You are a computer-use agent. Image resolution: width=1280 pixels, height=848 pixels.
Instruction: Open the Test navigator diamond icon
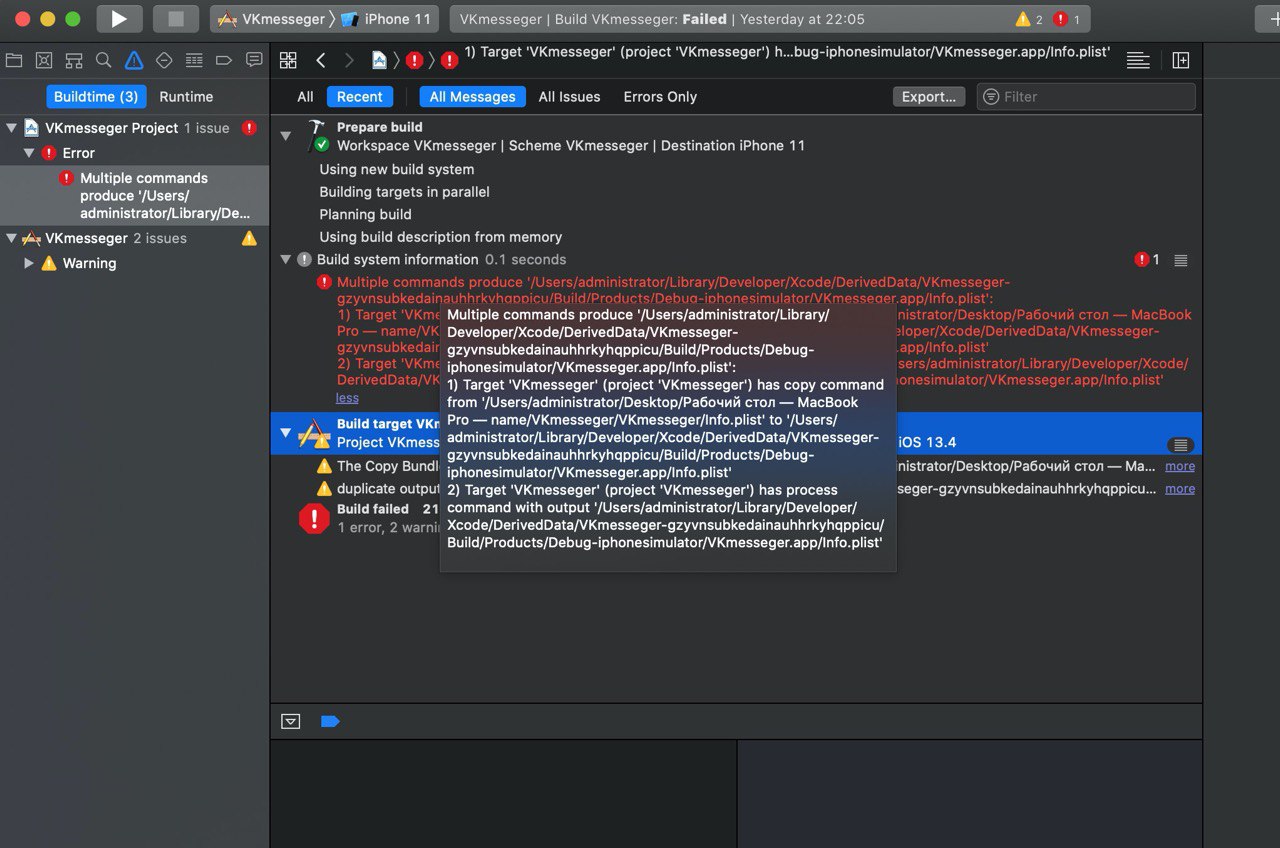[164, 60]
